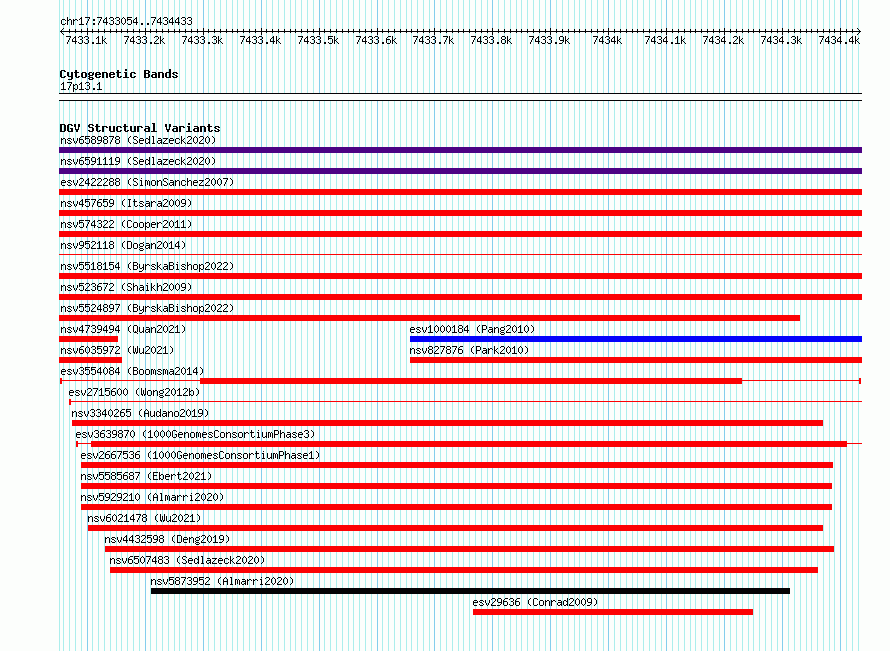Select the red bar under nsv4432598
This screenshot has height=651, width=890.
click(469, 549)
